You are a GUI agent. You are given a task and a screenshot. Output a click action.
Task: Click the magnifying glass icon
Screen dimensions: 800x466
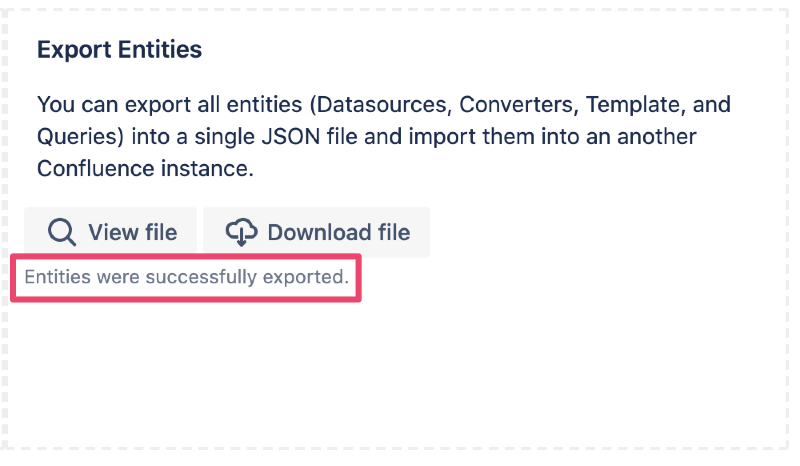[62, 233]
